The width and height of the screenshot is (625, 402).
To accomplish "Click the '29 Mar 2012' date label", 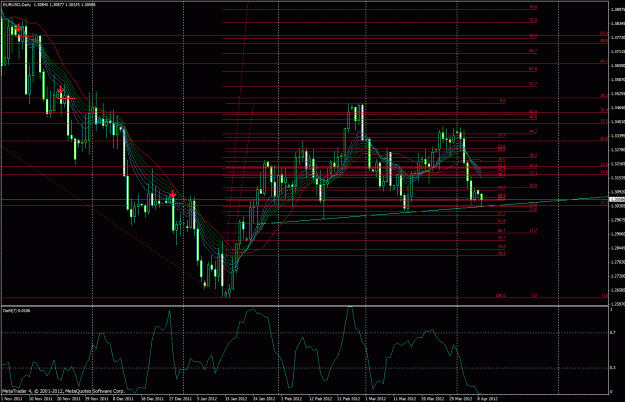I will 461,398.
